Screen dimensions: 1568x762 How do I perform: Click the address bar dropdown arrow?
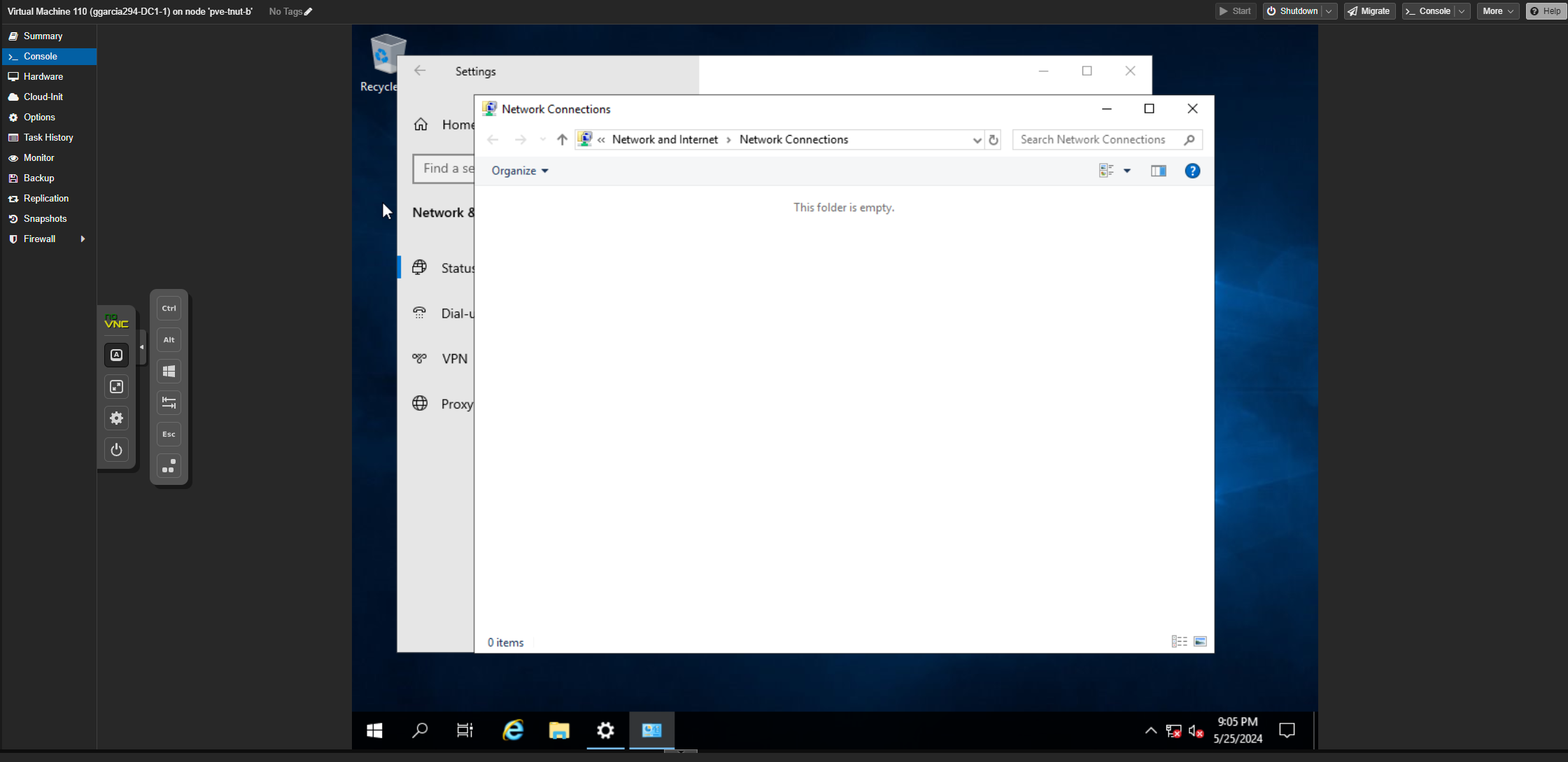click(977, 140)
